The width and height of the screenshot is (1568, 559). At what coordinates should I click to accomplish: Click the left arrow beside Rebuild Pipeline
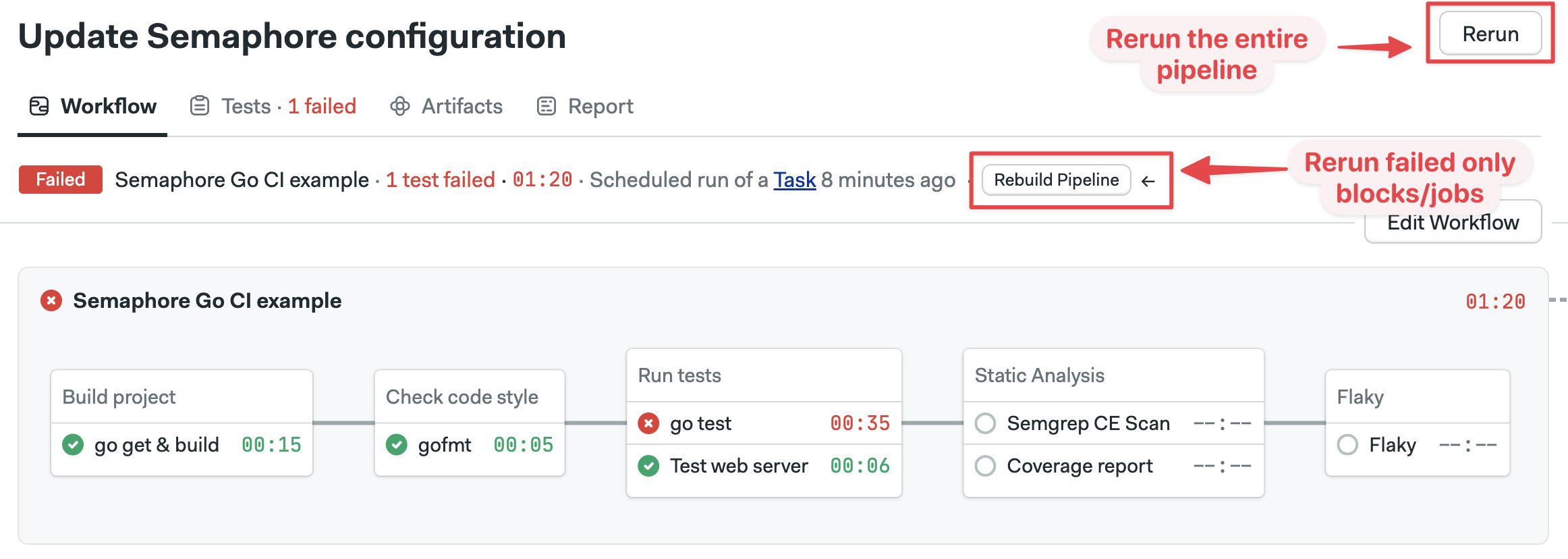click(1148, 181)
